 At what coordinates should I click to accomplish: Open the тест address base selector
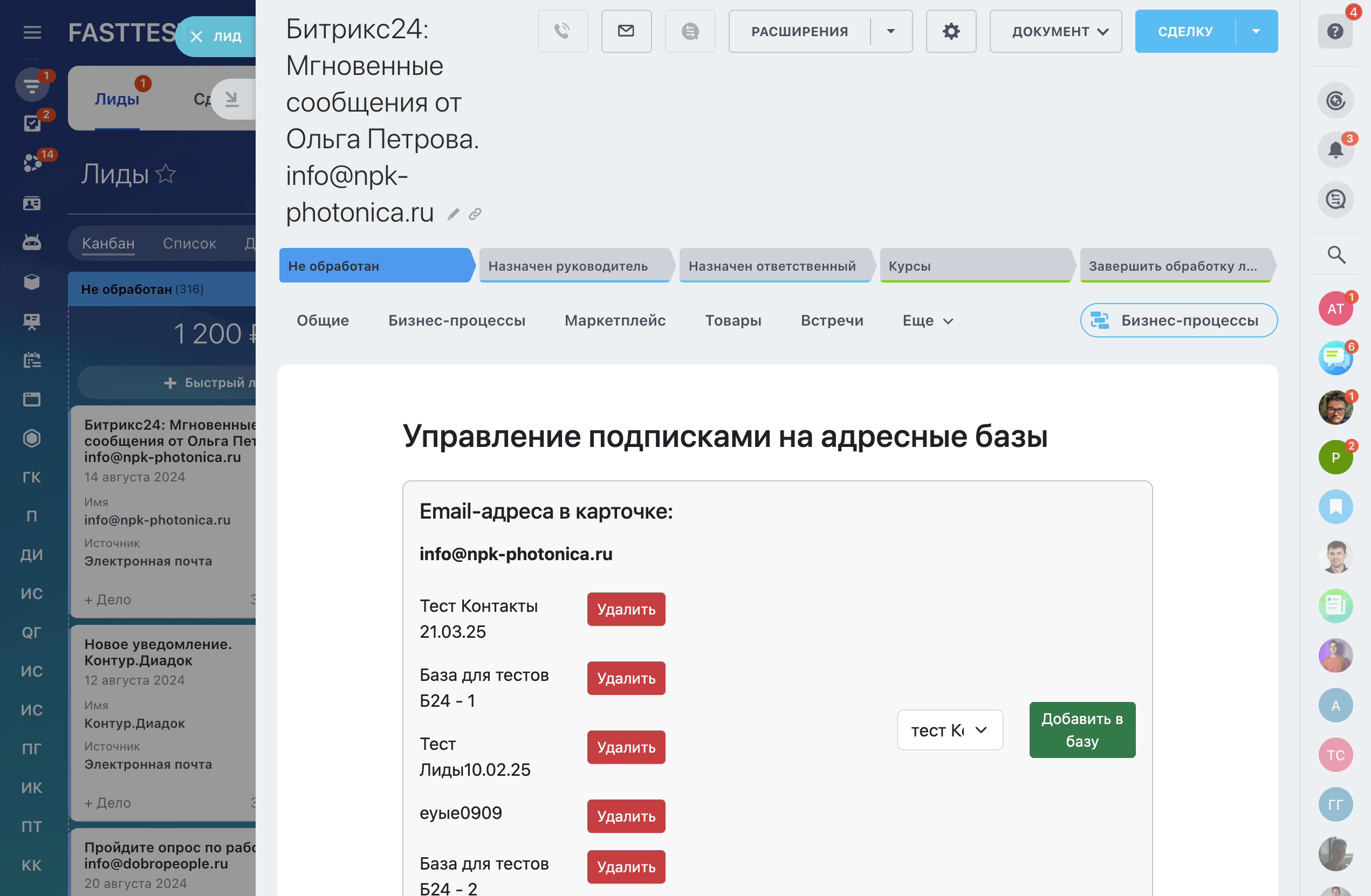[949, 729]
